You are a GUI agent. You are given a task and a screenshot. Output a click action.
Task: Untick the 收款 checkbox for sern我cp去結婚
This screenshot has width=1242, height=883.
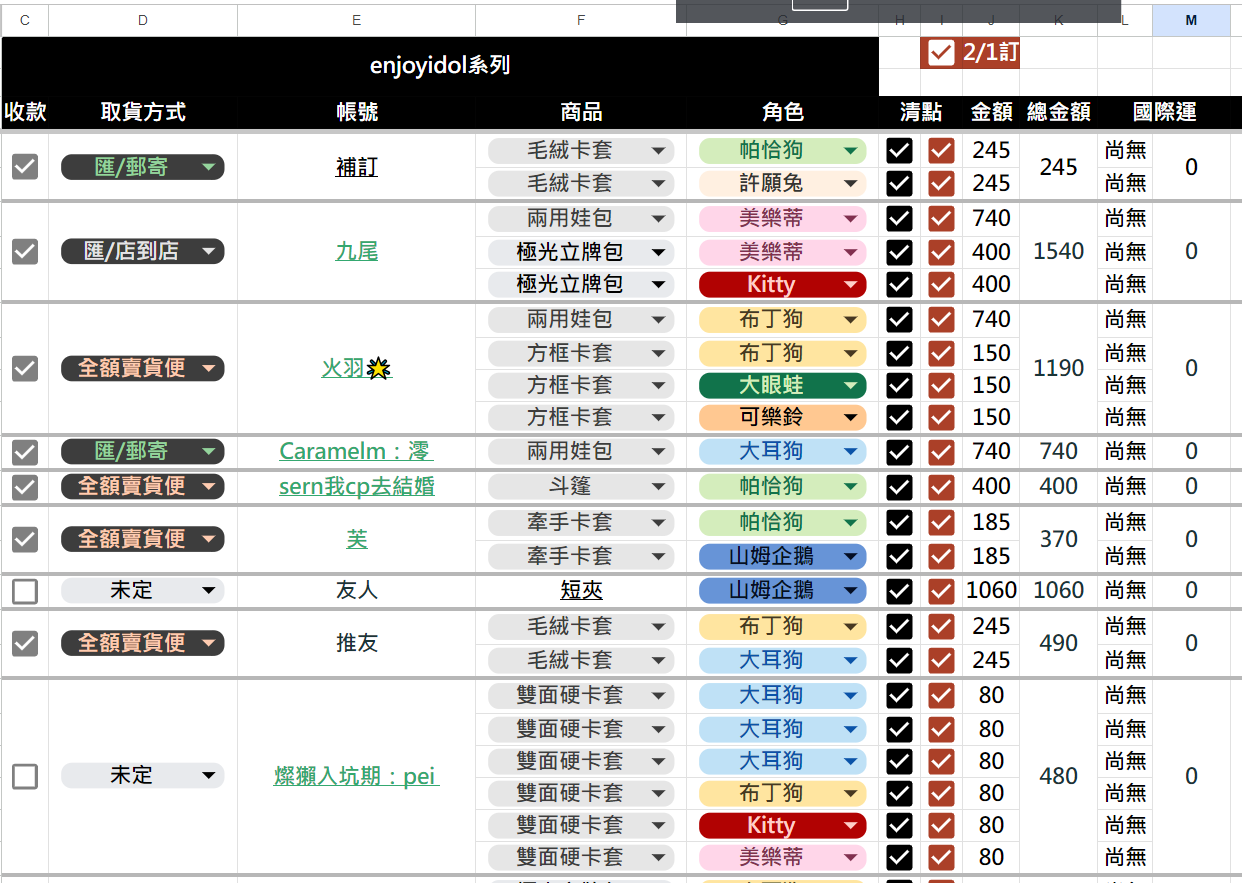(x=25, y=487)
